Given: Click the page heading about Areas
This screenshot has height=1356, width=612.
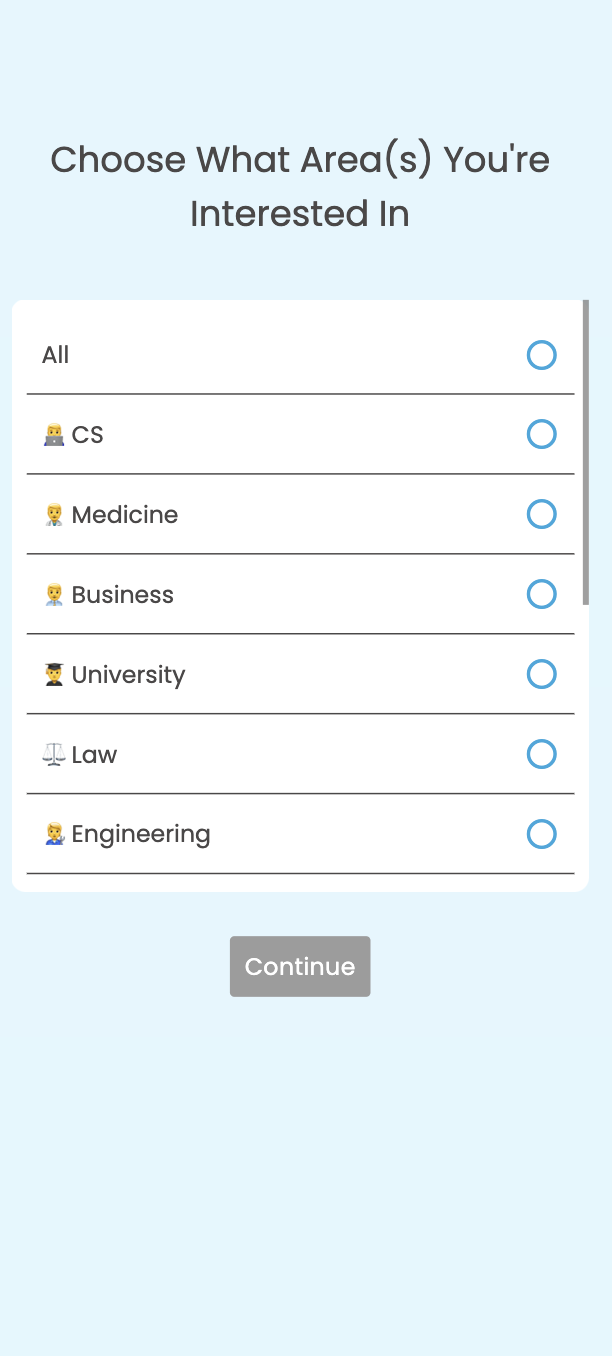Looking at the screenshot, I should click(300, 186).
